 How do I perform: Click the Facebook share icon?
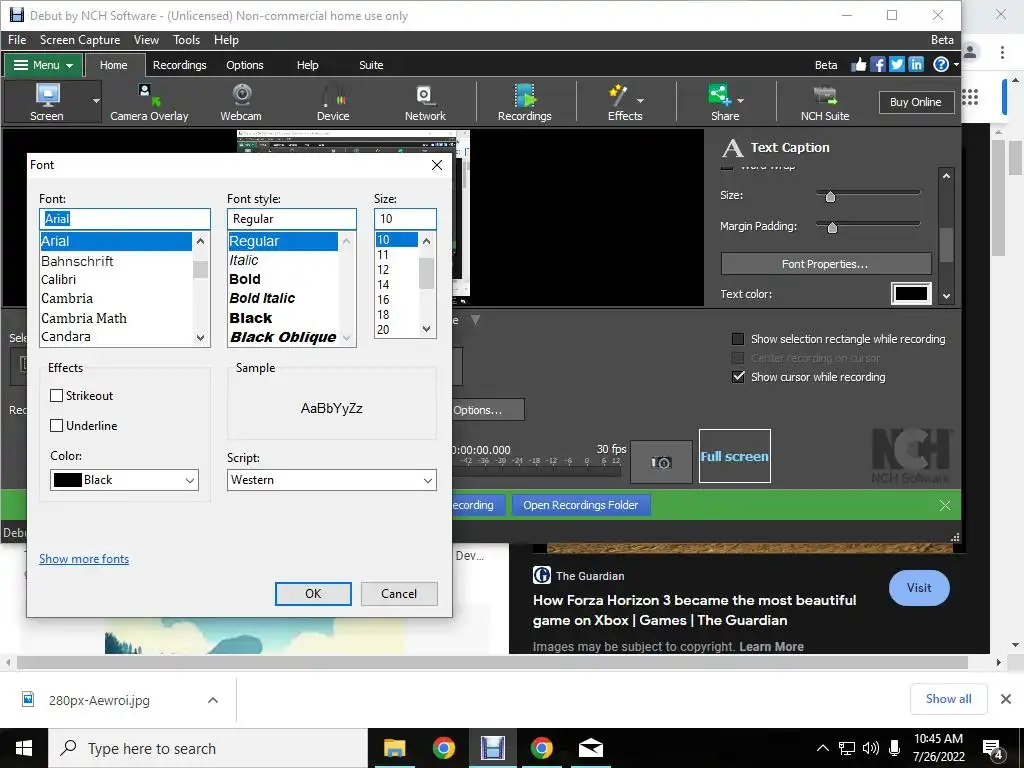tap(878, 64)
